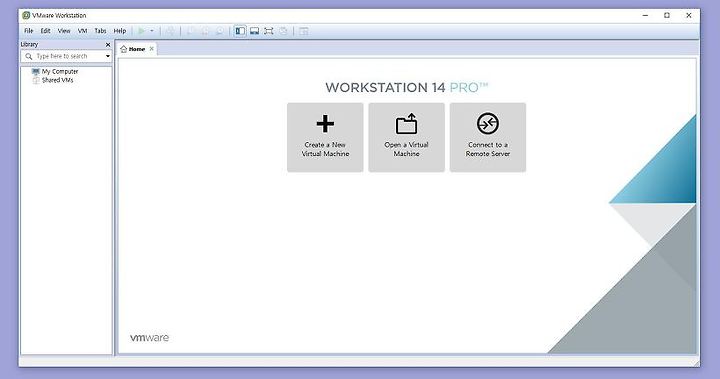Open the File menu
The image size is (720, 379).
(x=28, y=31)
